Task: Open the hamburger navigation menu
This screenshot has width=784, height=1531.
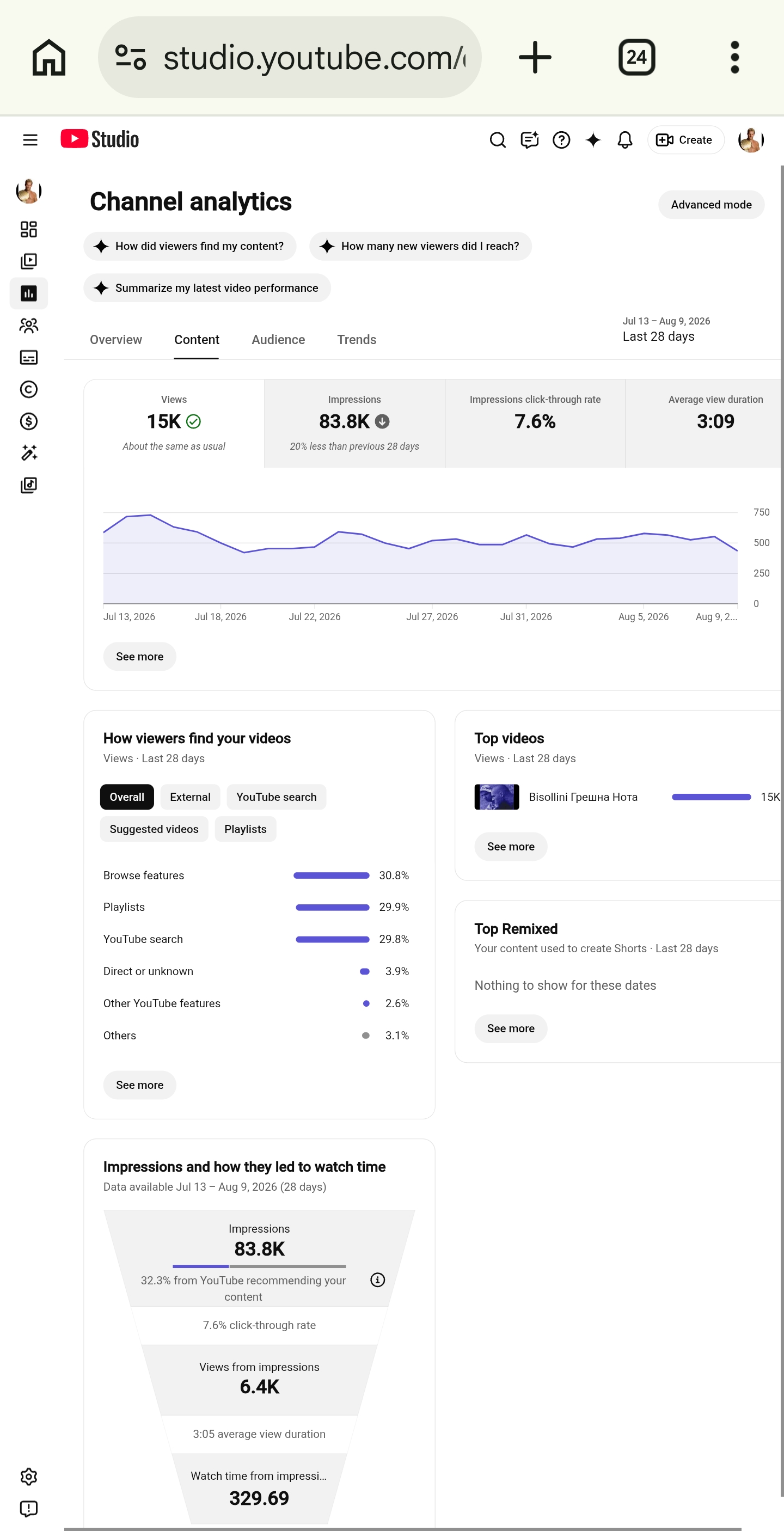Action: click(x=30, y=140)
